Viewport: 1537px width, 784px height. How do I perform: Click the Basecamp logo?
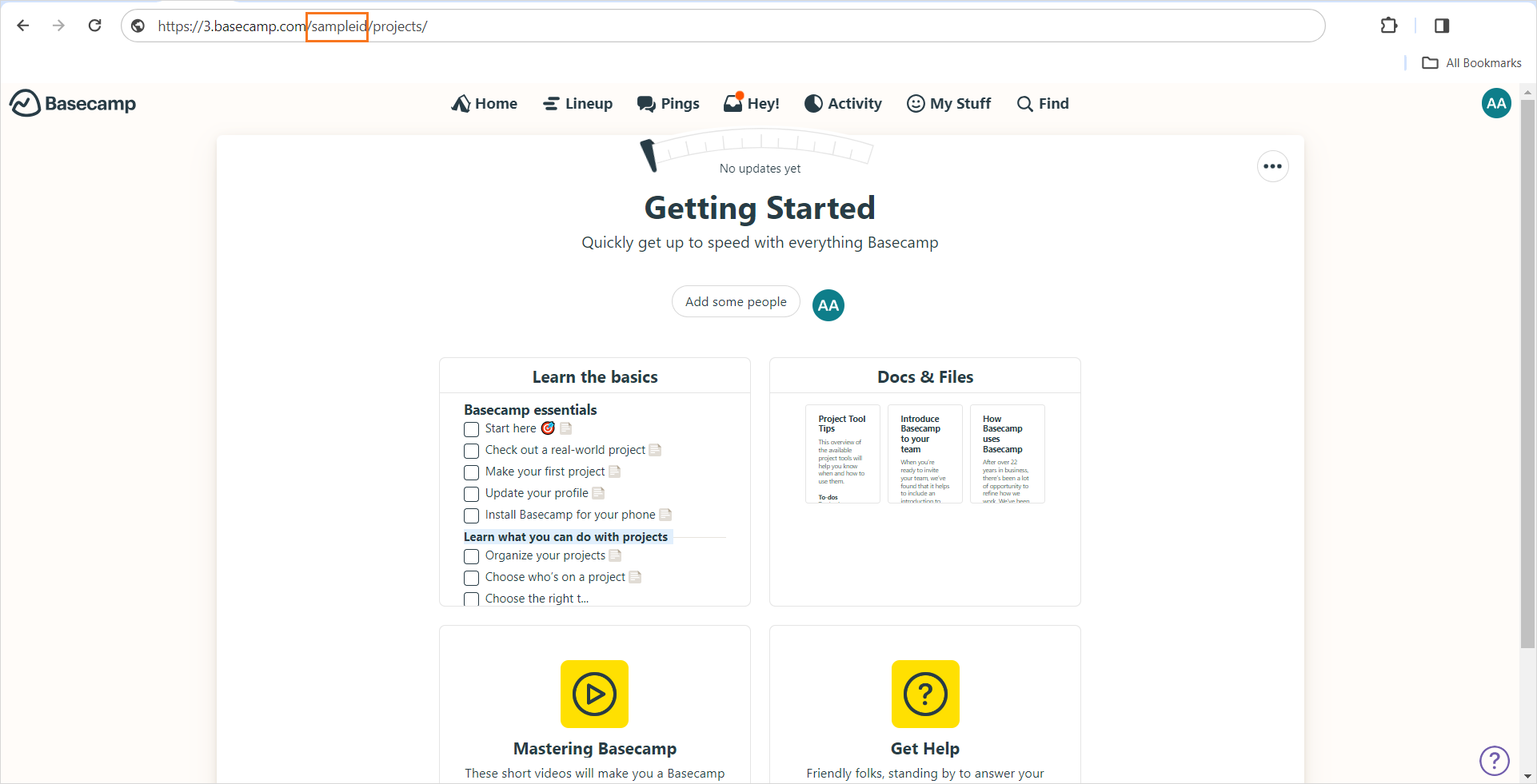73,103
